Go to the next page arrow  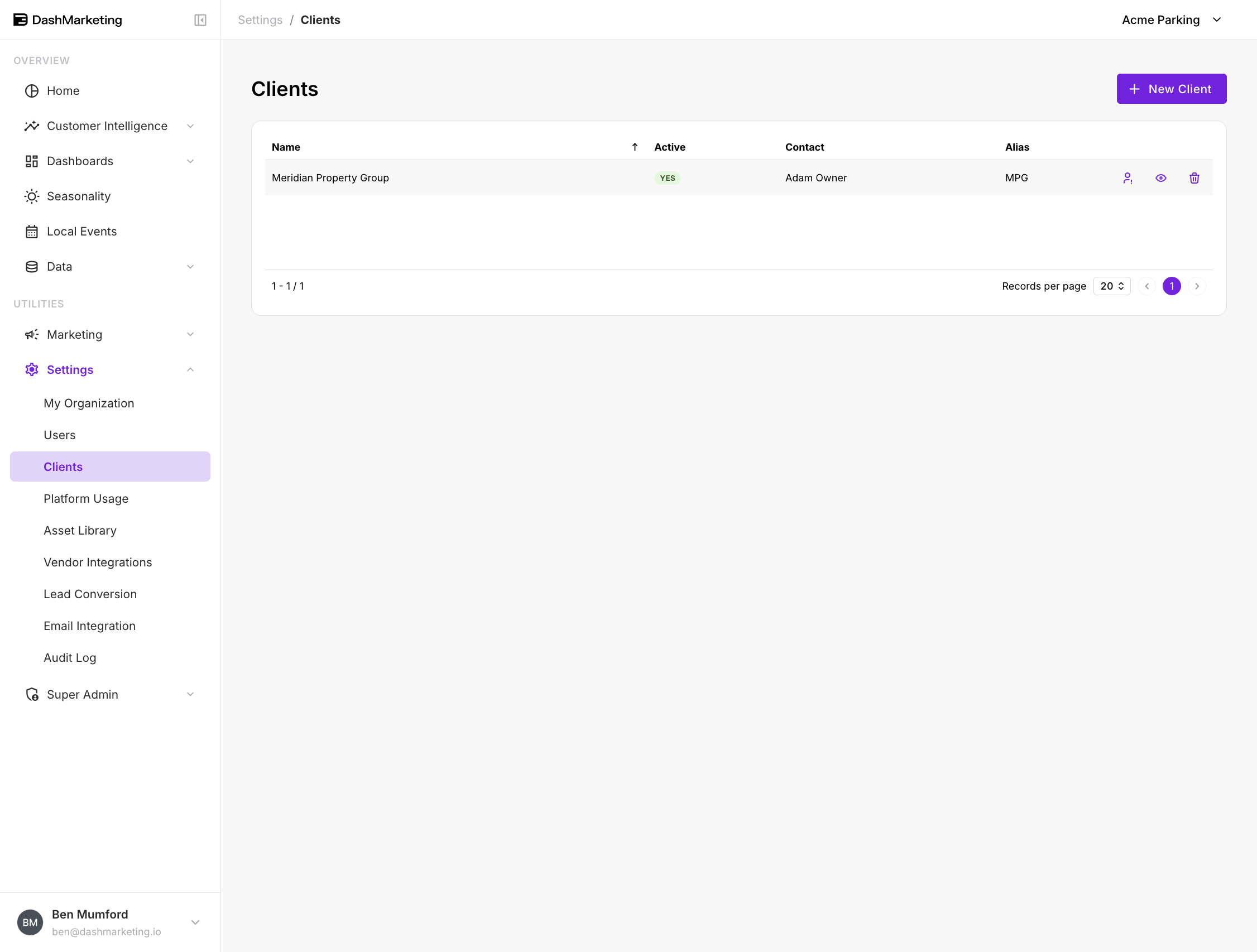(x=1197, y=286)
